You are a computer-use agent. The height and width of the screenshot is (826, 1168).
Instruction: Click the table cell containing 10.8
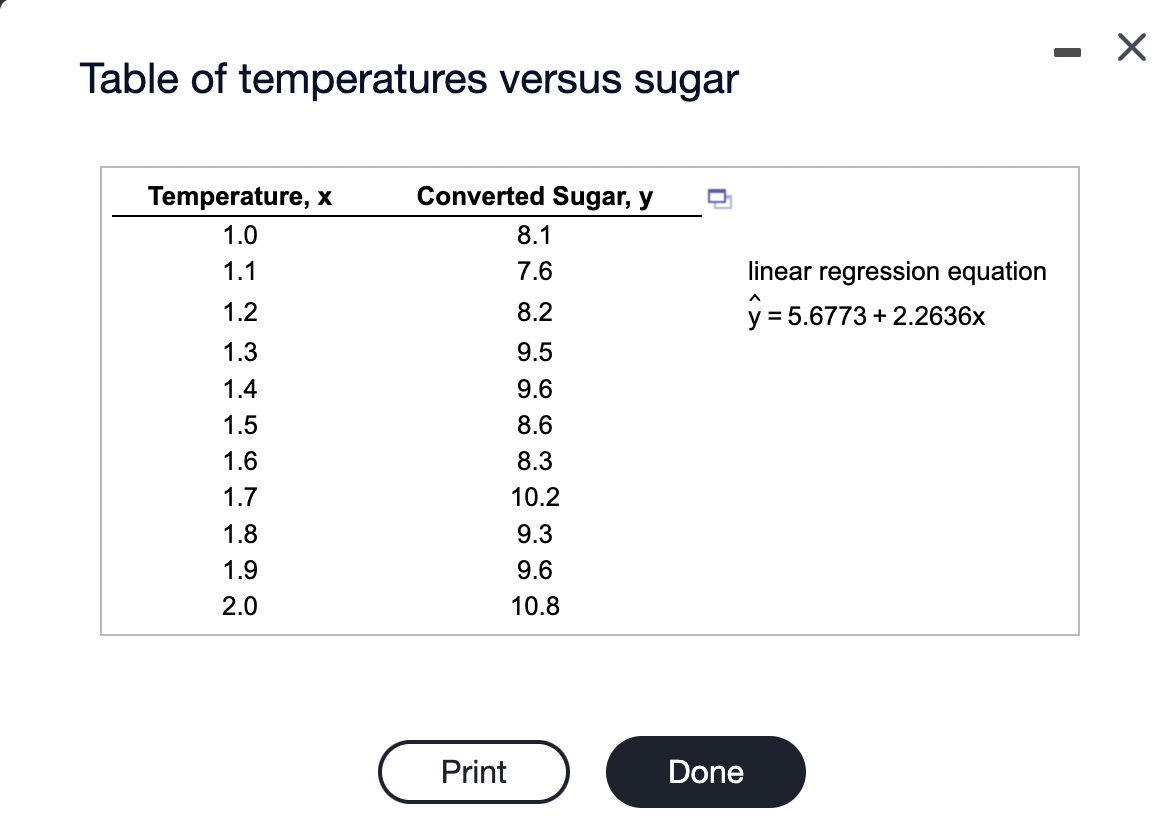coord(535,606)
